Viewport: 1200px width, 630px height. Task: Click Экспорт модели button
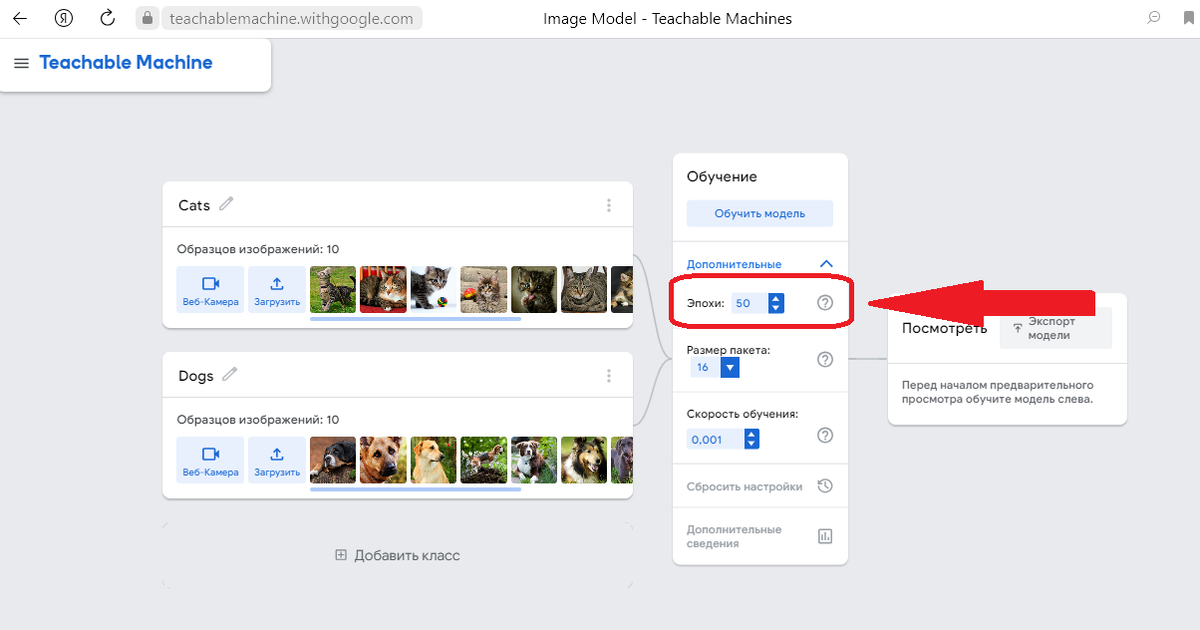tap(1056, 328)
